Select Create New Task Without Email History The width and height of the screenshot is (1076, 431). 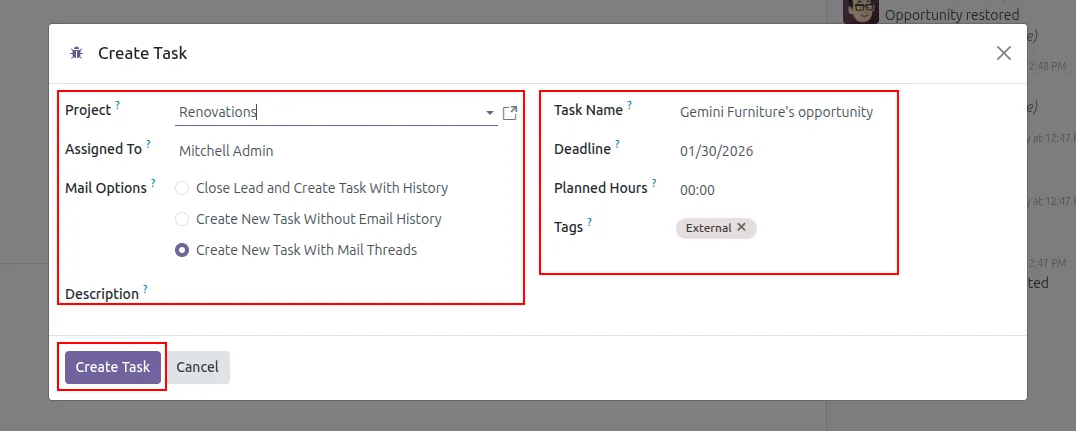[182, 219]
